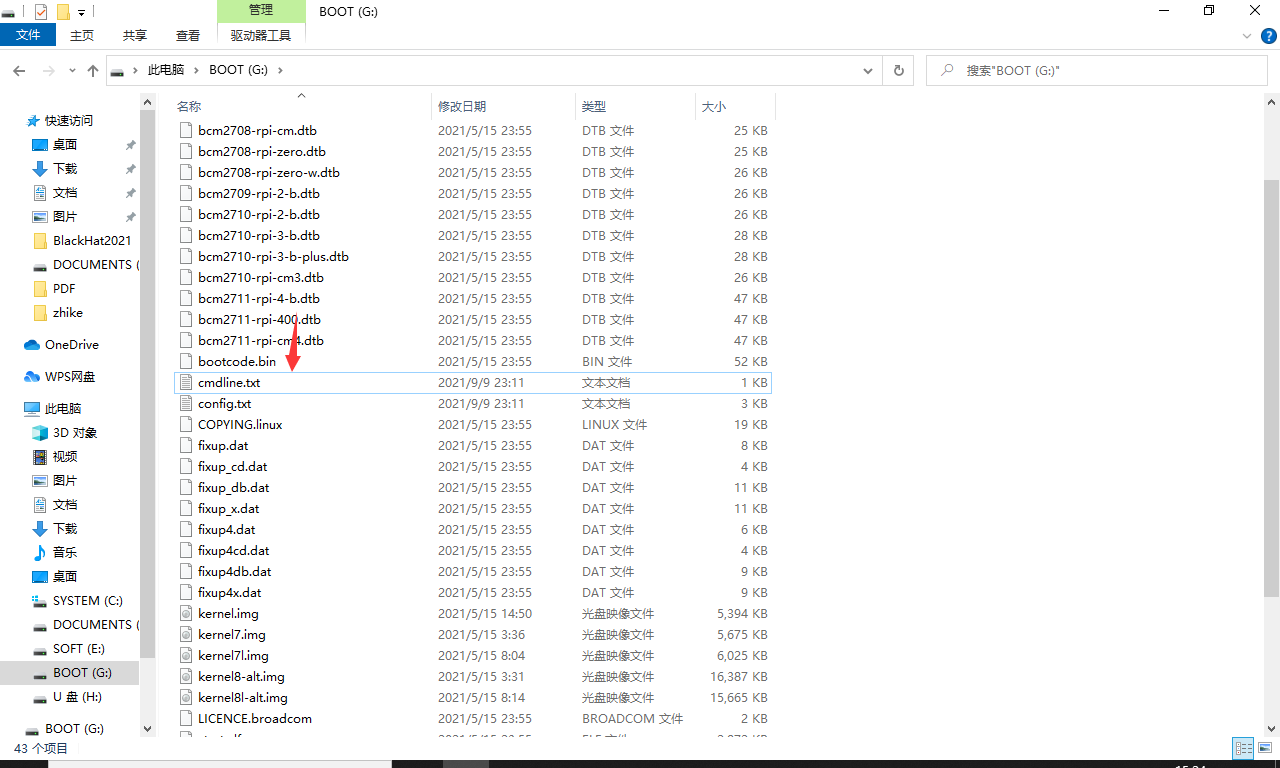Select fixup4cd.dat file
Viewport: 1280px width, 768px height.
[x=233, y=551]
